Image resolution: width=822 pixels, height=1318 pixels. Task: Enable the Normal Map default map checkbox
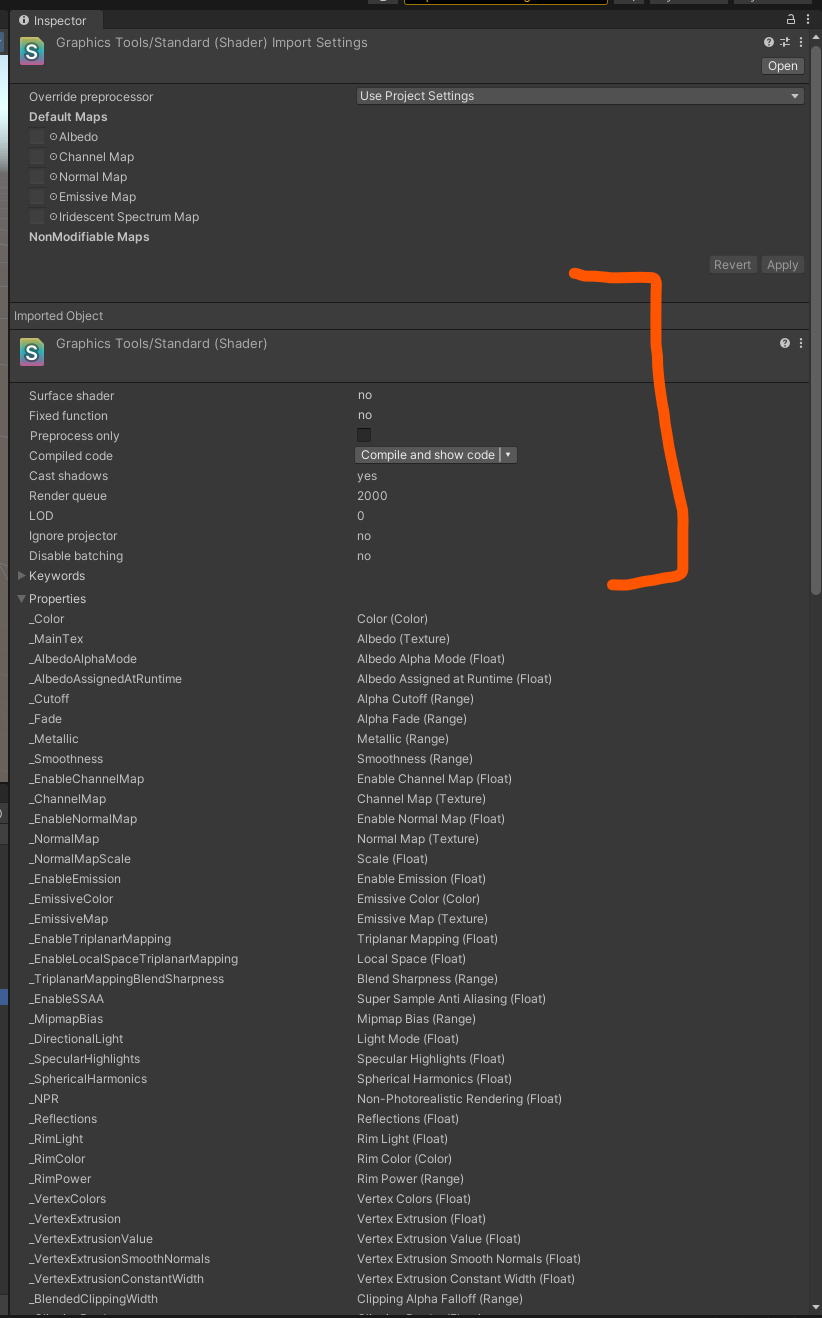pos(37,177)
